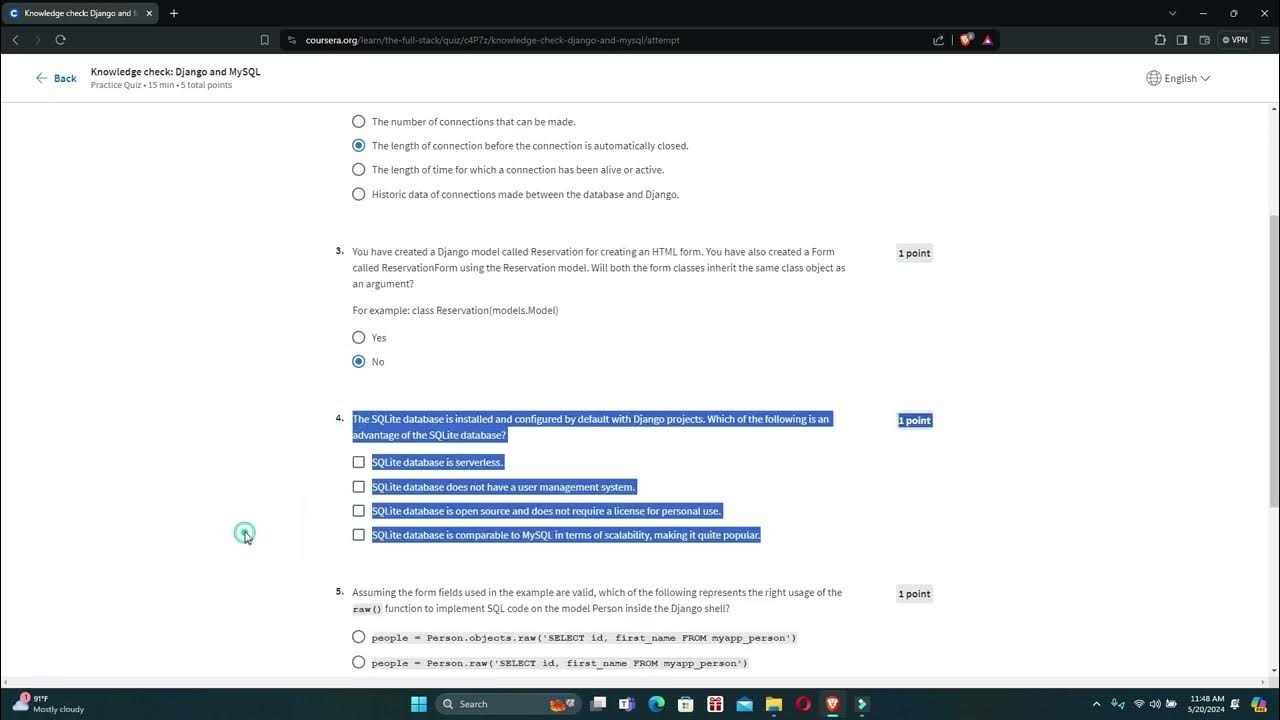Open Brave Wallet icon

pyautogui.click(x=1204, y=40)
